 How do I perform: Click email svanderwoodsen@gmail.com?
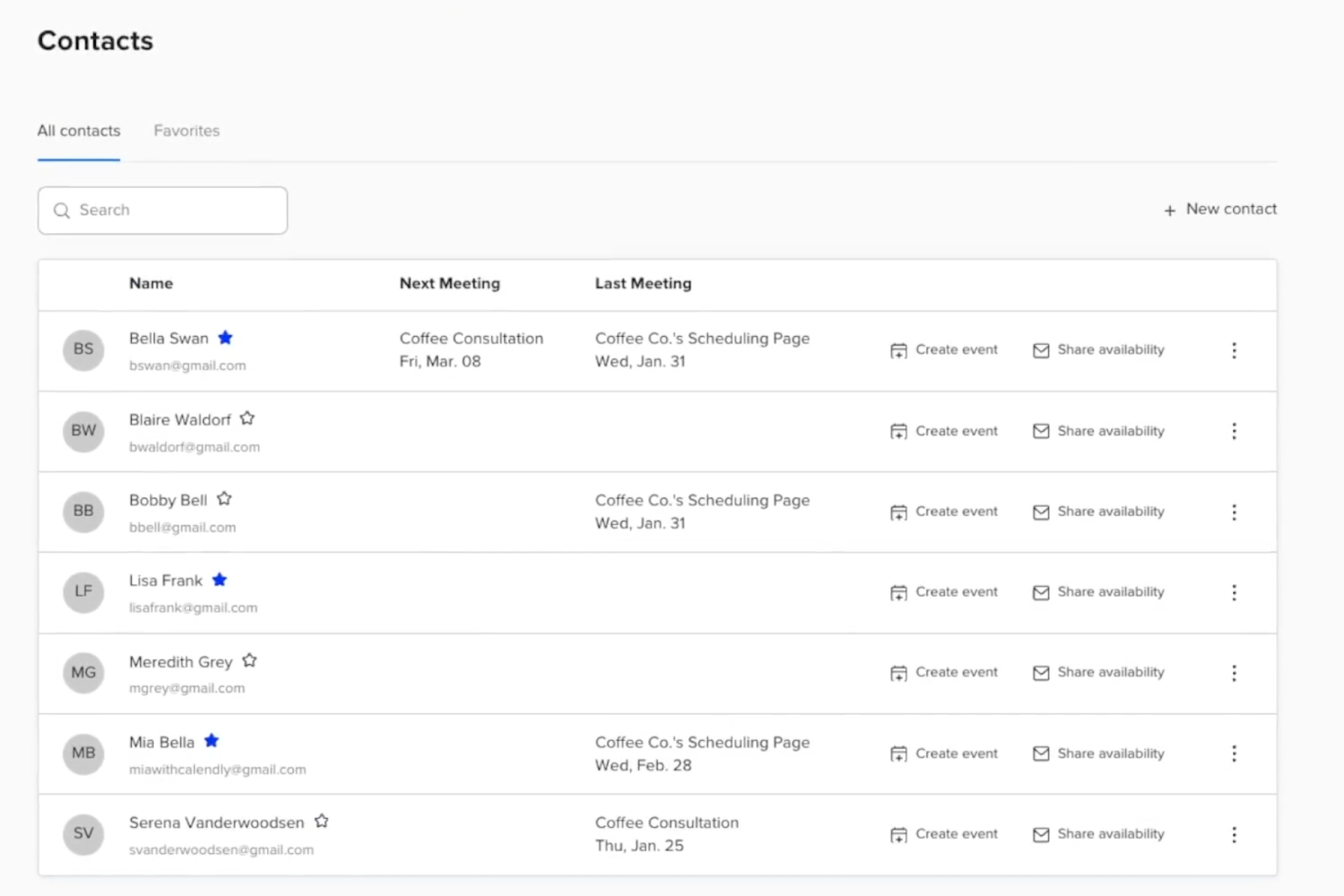coord(221,850)
